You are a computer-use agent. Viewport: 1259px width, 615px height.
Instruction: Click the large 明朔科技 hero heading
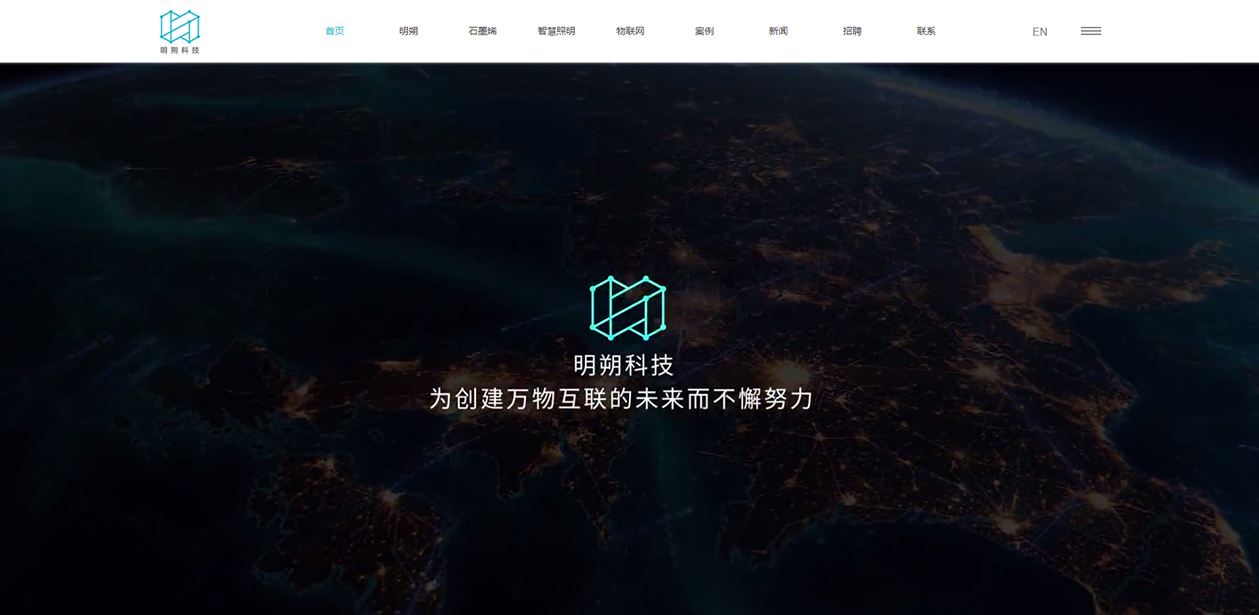pos(624,365)
